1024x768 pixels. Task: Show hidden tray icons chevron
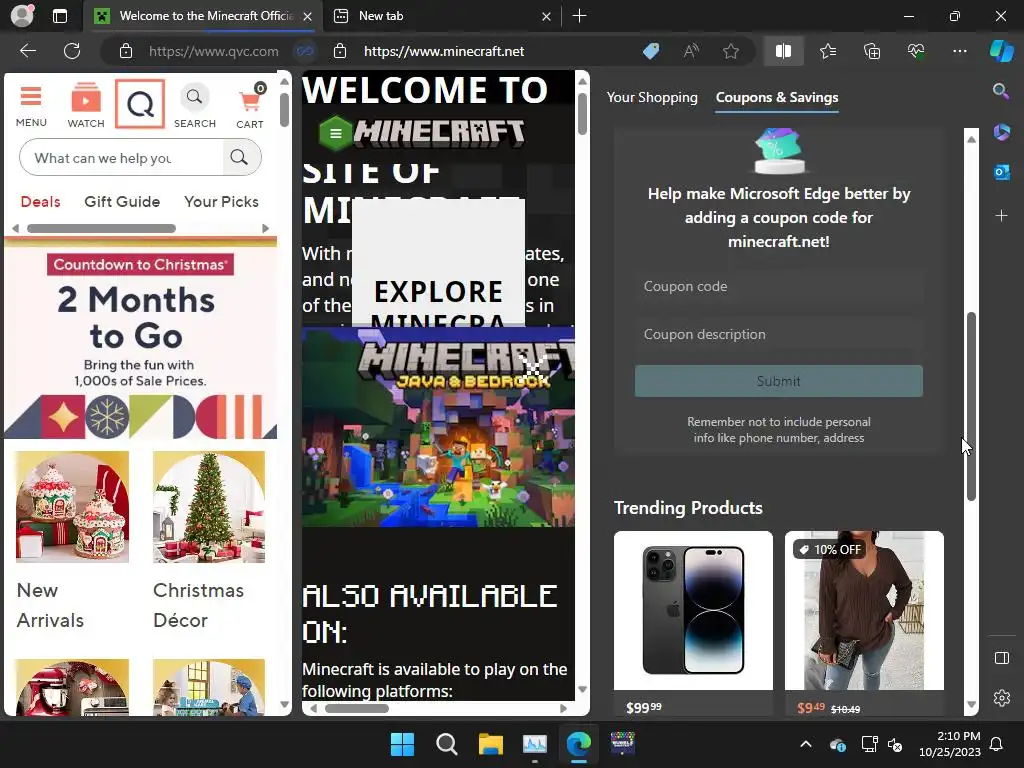[x=806, y=744]
